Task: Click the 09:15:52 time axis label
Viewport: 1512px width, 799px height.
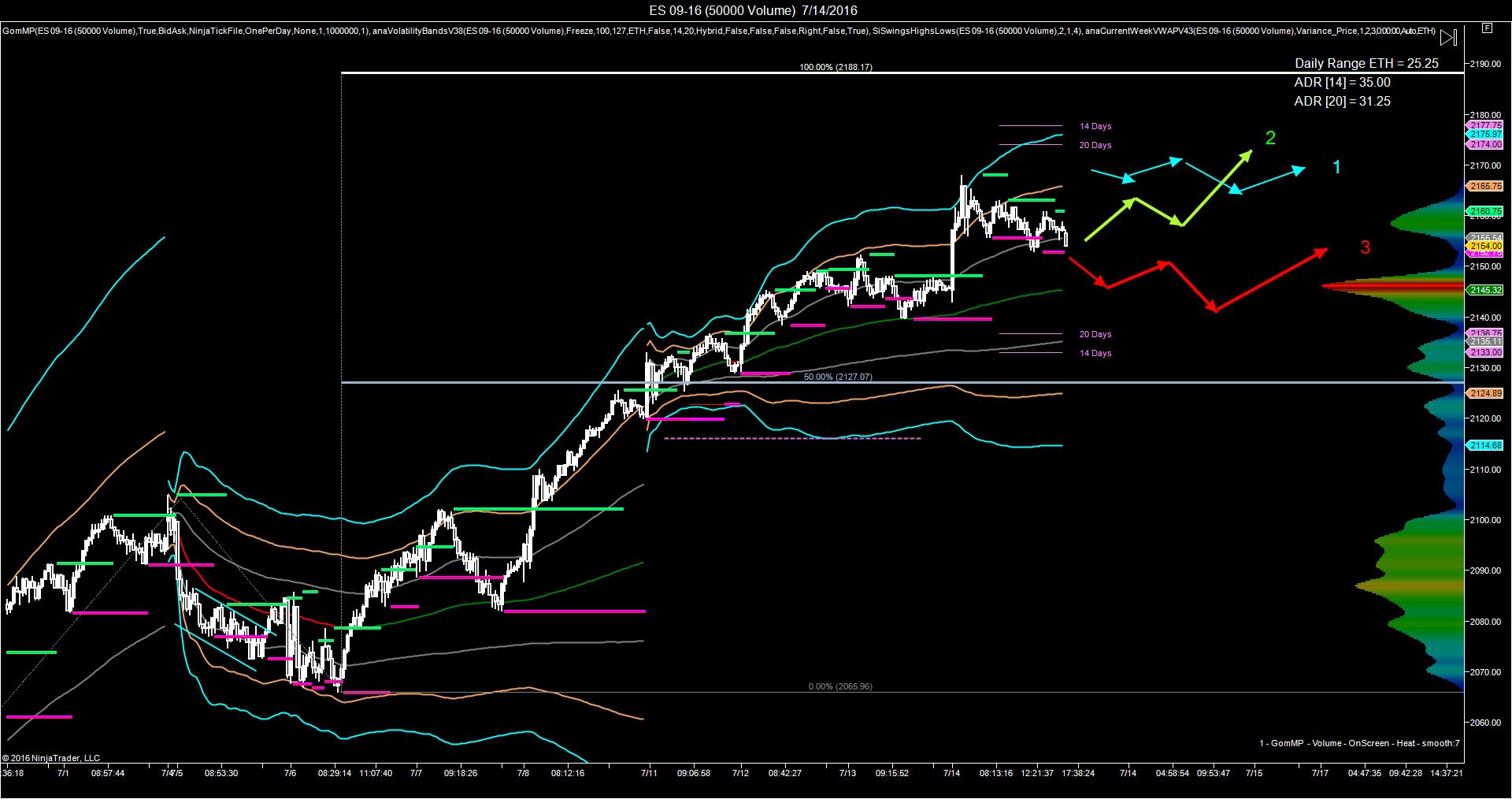Action: [x=892, y=773]
